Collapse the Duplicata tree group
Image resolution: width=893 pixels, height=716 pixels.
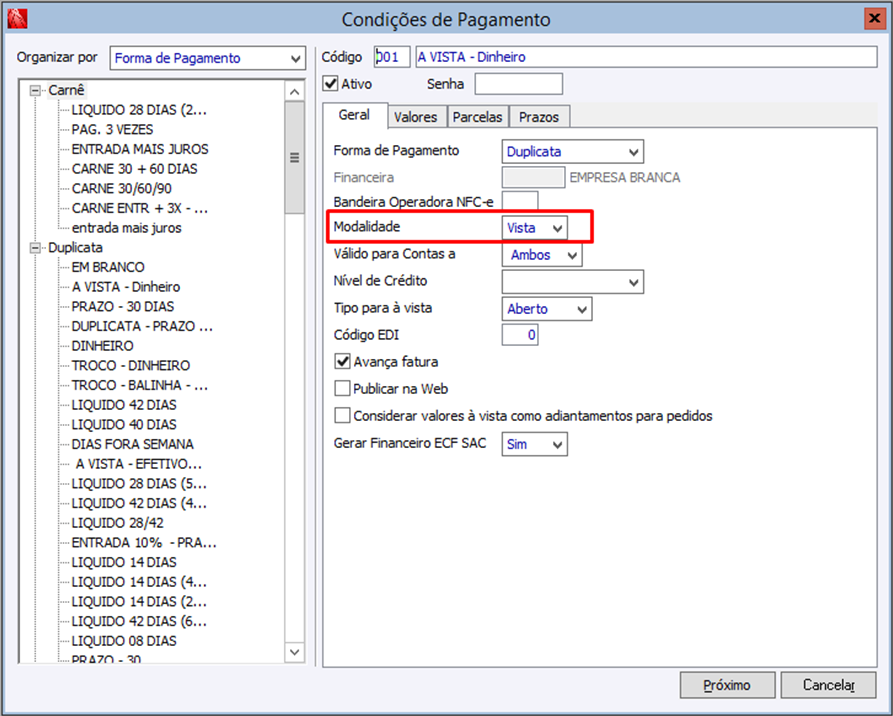click(37, 247)
